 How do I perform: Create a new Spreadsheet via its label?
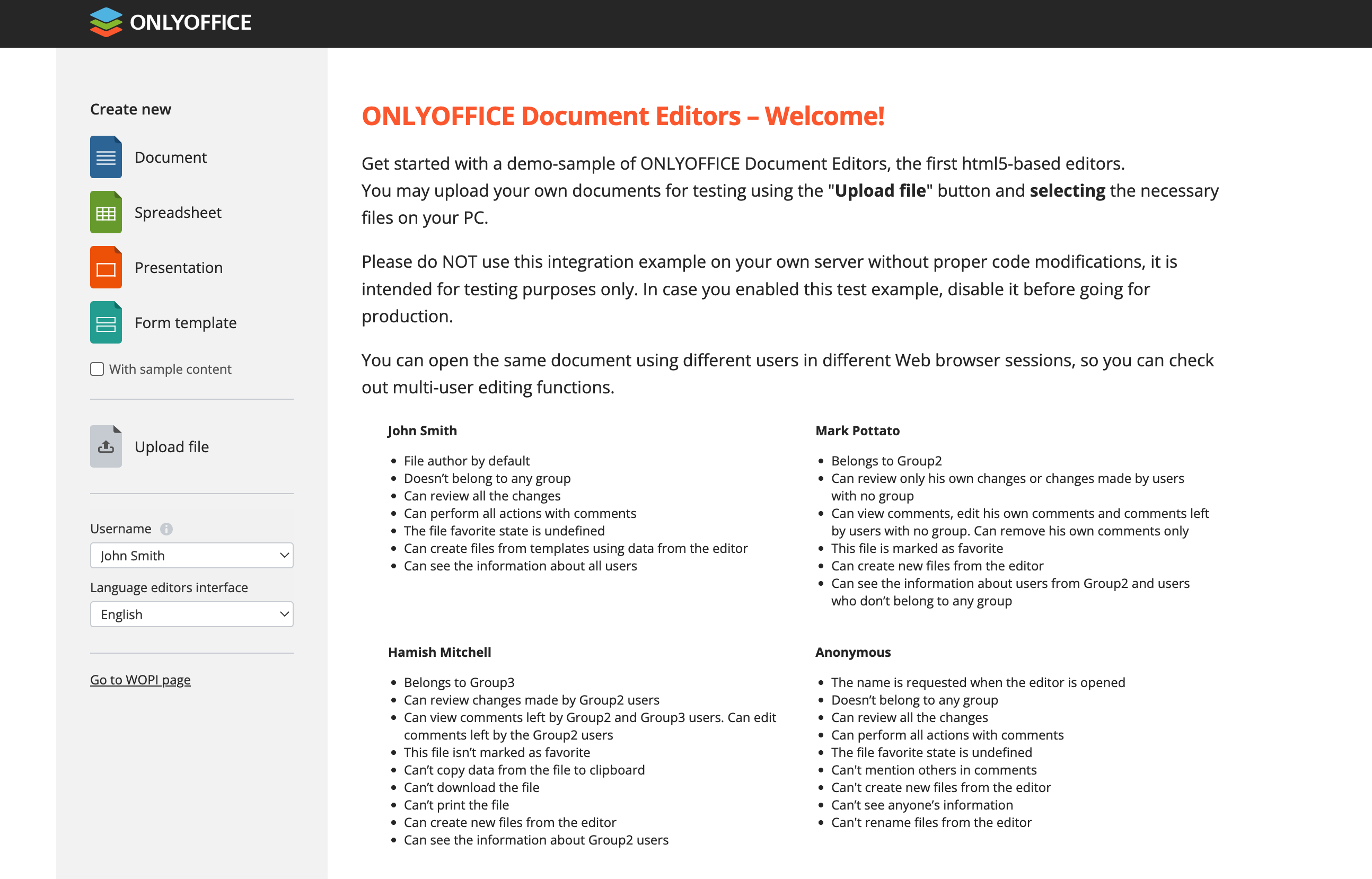tap(178, 213)
